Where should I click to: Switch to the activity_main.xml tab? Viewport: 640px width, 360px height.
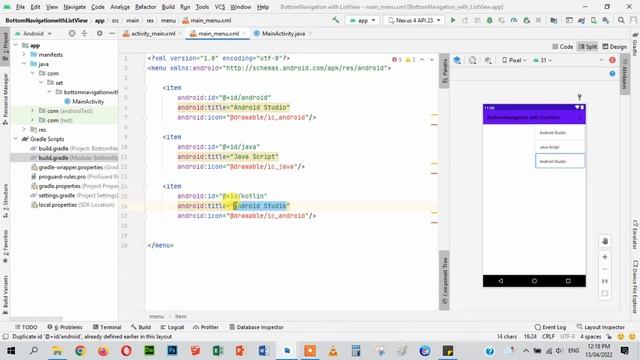(152, 33)
